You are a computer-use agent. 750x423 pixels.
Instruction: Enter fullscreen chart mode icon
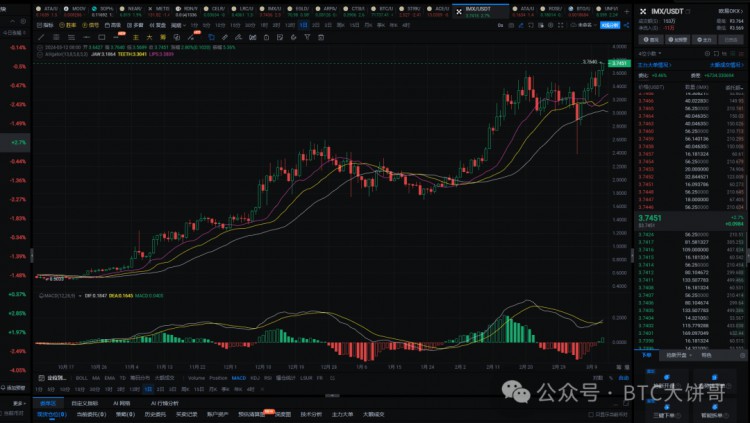click(x=561, y=25)
